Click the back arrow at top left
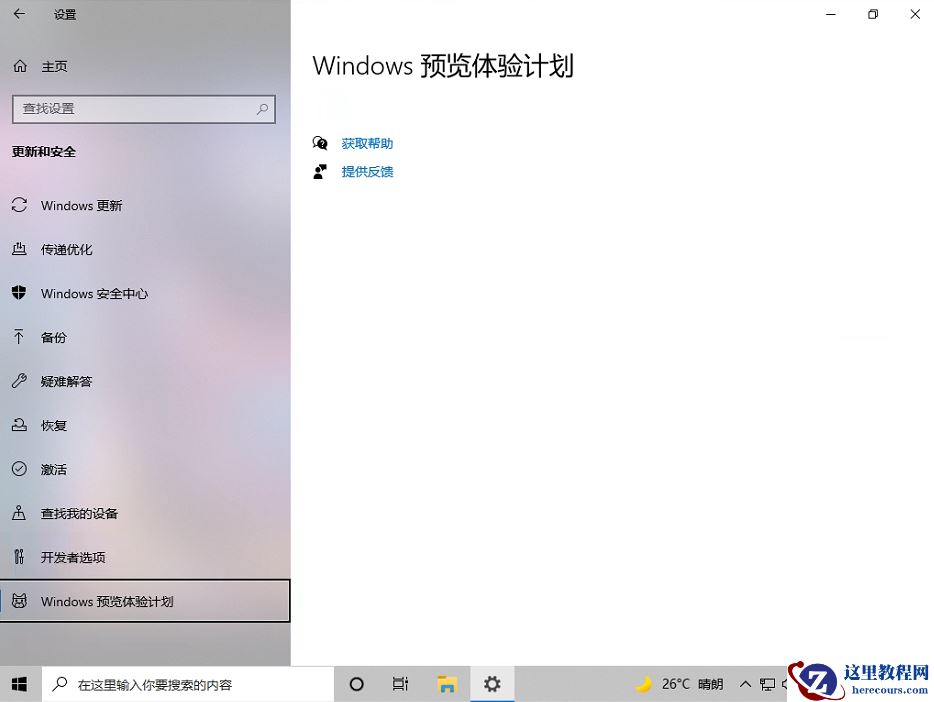The image size is (934, 702). [18, 14]
